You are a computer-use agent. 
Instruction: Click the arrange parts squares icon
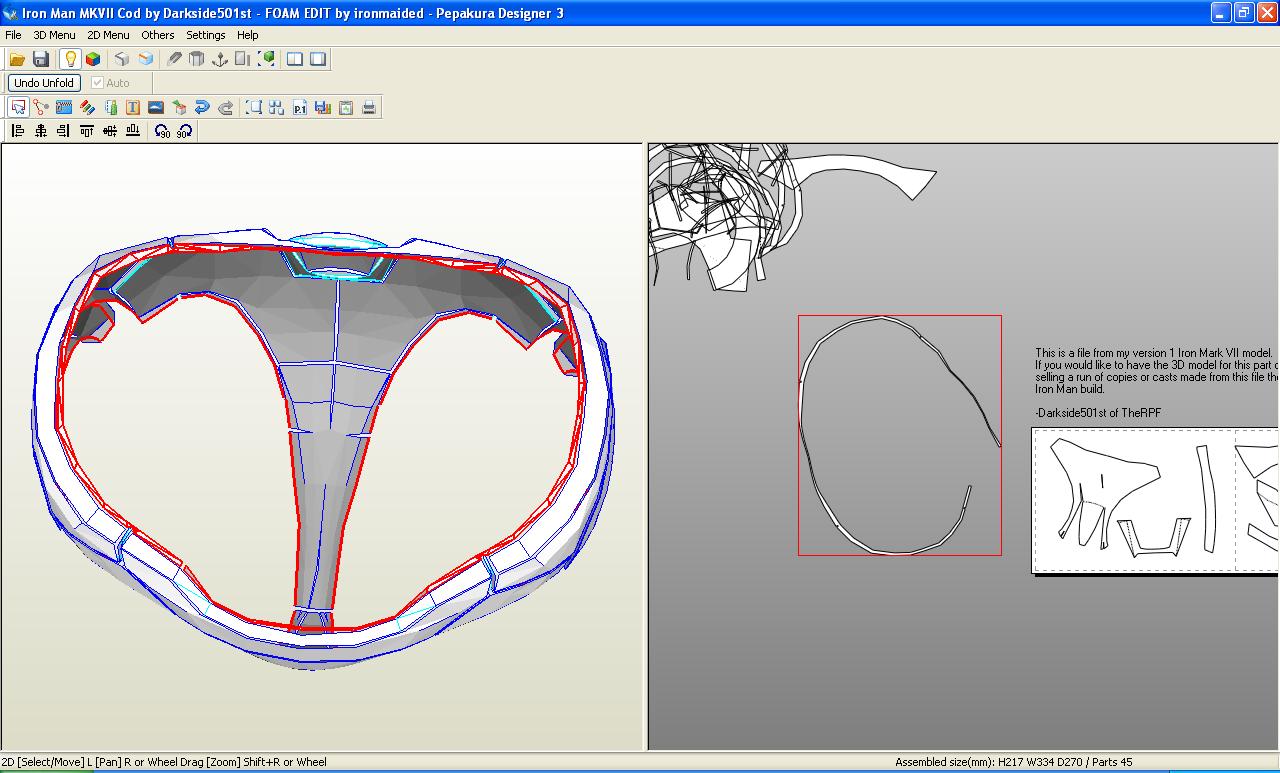click(x=277, y=107)
